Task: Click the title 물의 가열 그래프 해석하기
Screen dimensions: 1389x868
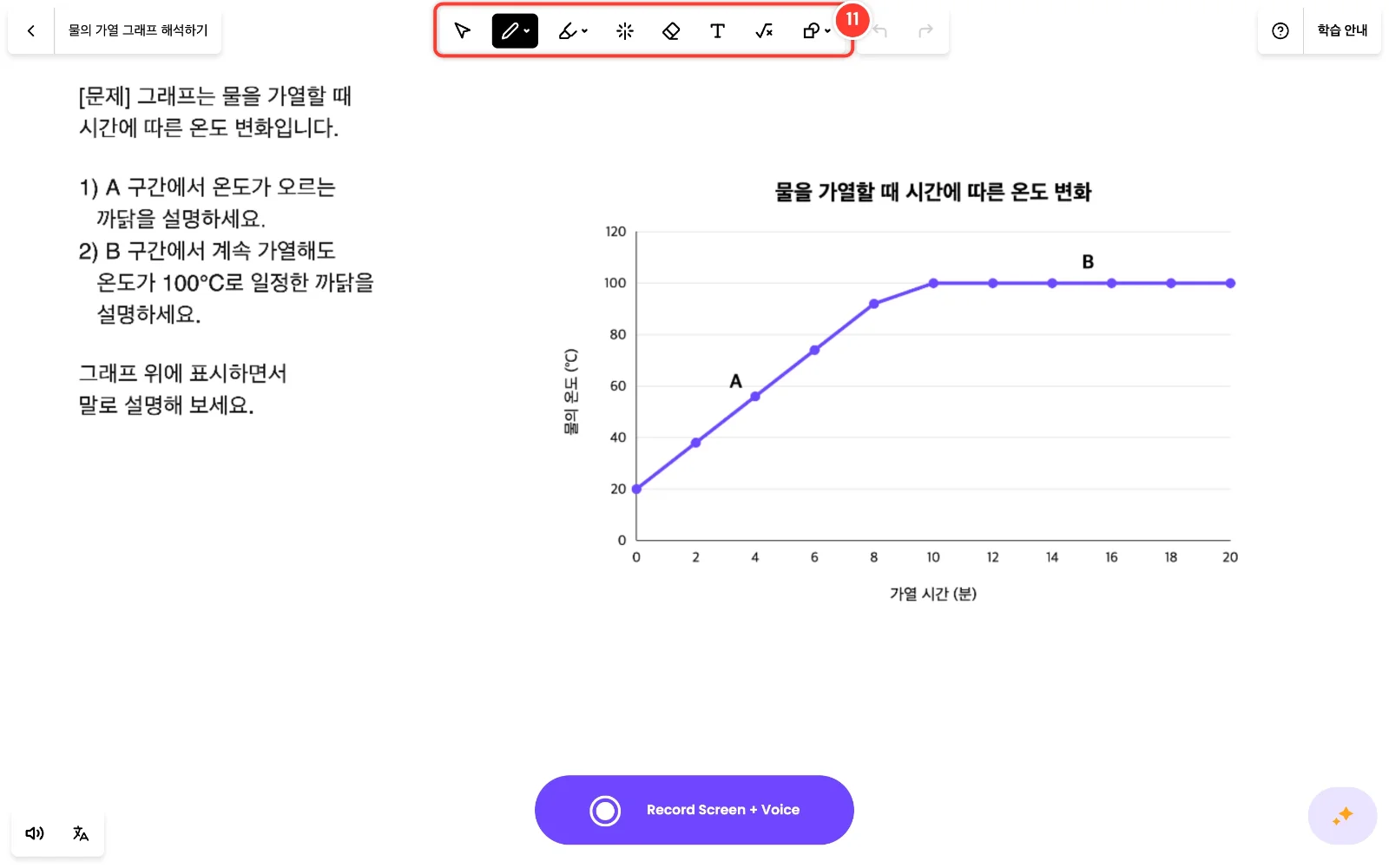Action: pos(138,30)
